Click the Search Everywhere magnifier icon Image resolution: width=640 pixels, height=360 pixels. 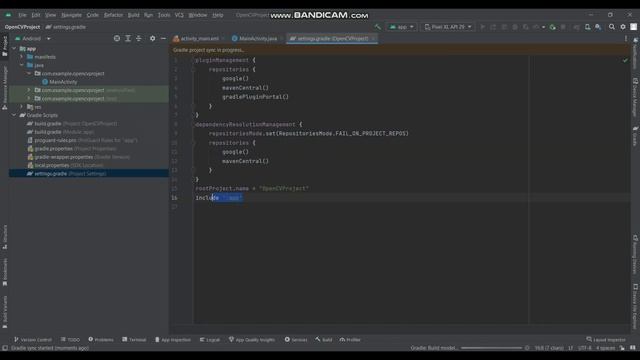[612, 27]
